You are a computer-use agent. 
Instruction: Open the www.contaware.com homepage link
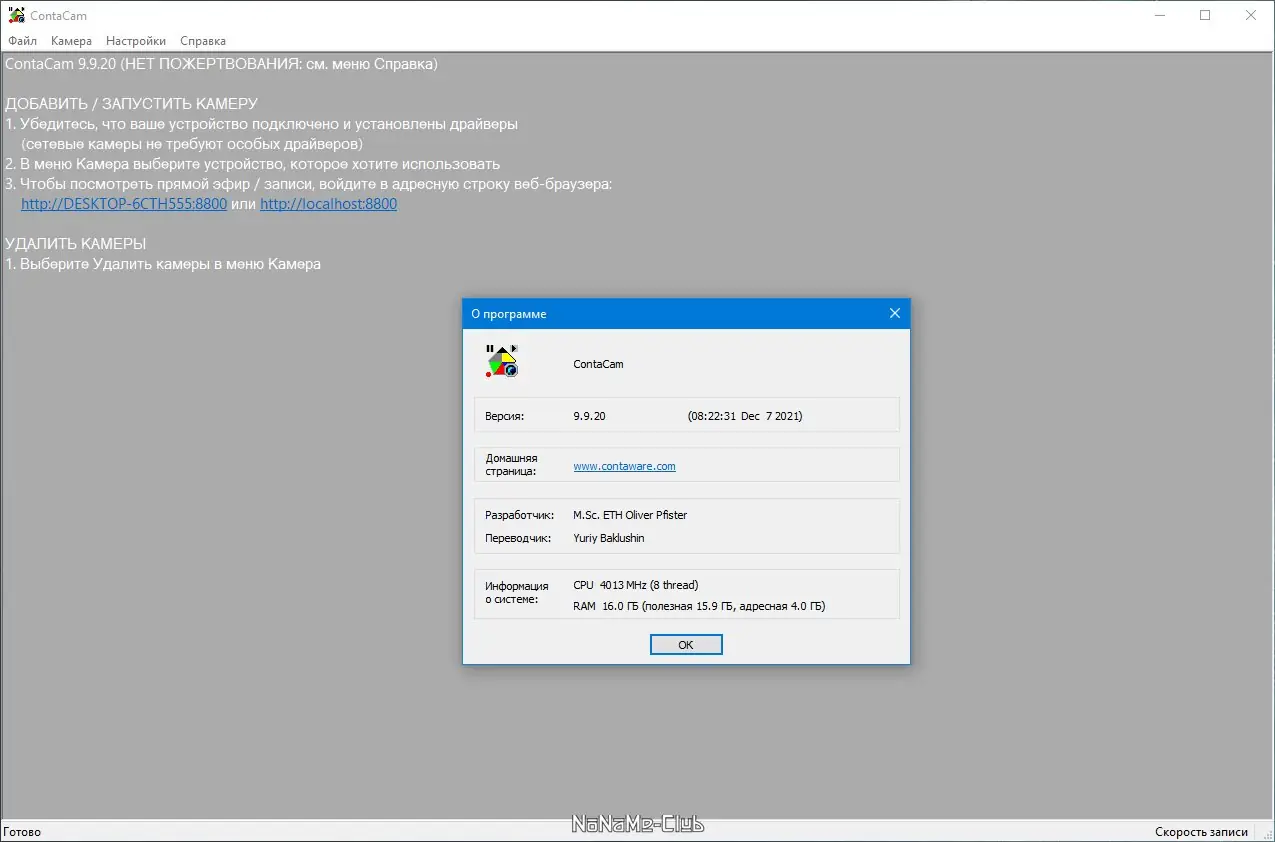[624, 466]
